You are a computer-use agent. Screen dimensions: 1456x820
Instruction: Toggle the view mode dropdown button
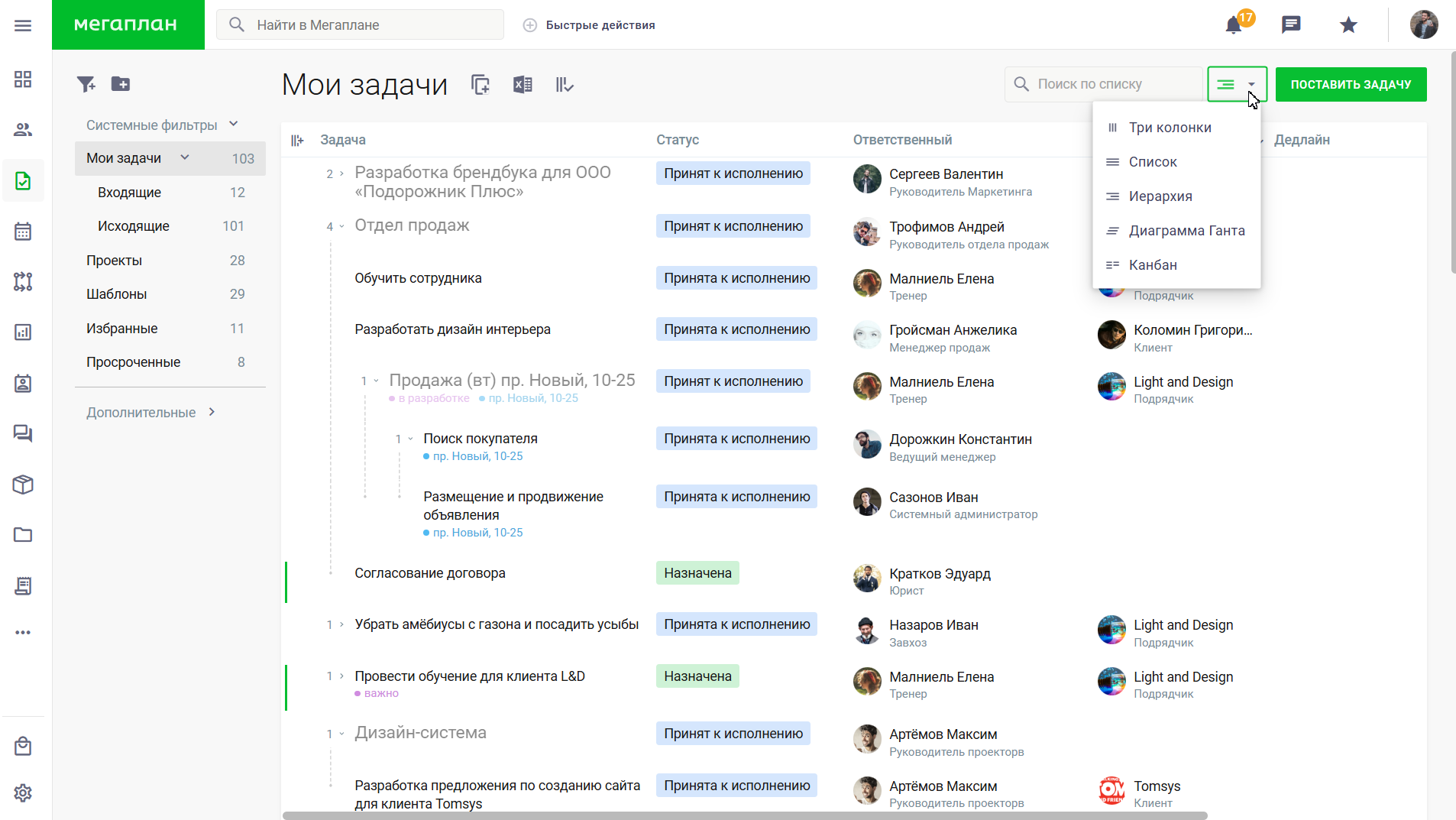click(1237, 84)
